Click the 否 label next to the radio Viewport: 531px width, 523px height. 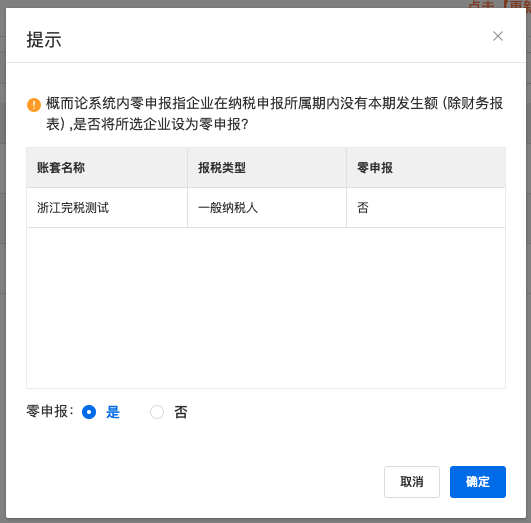click(x=180, y=412)
